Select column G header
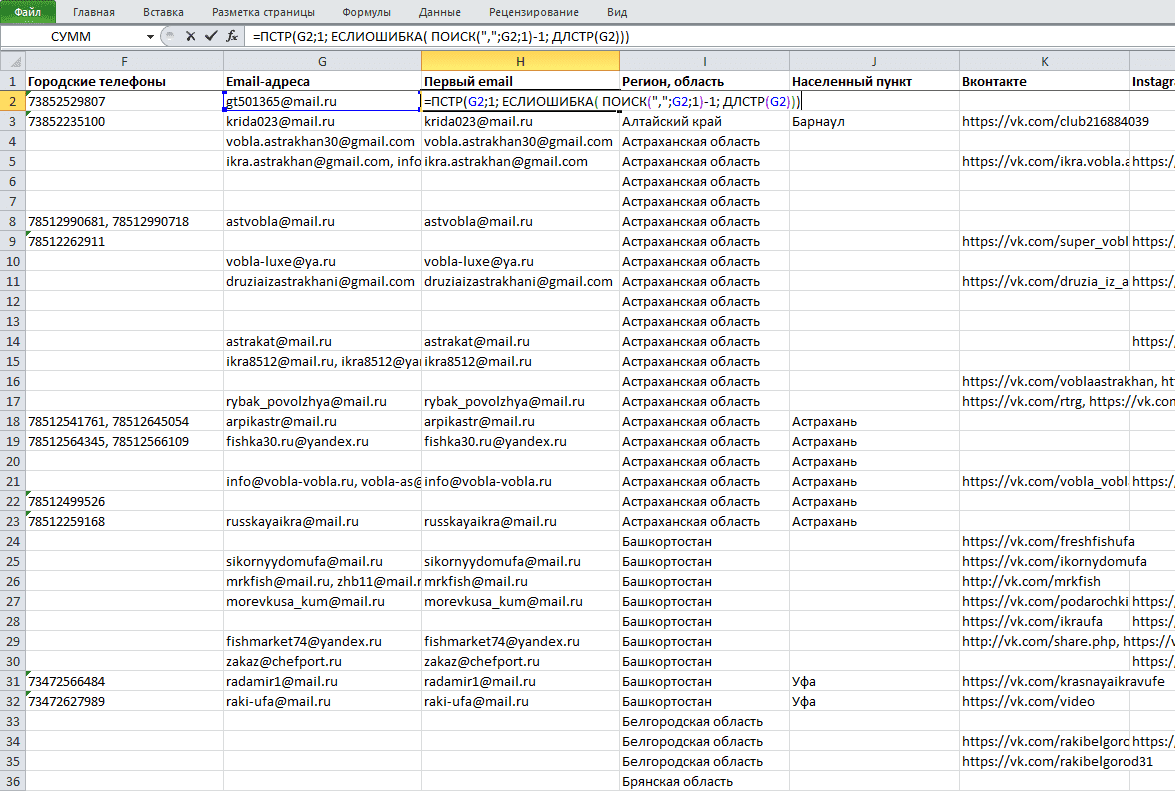This screenshot has height=791, width=1175. pos(322,61)
